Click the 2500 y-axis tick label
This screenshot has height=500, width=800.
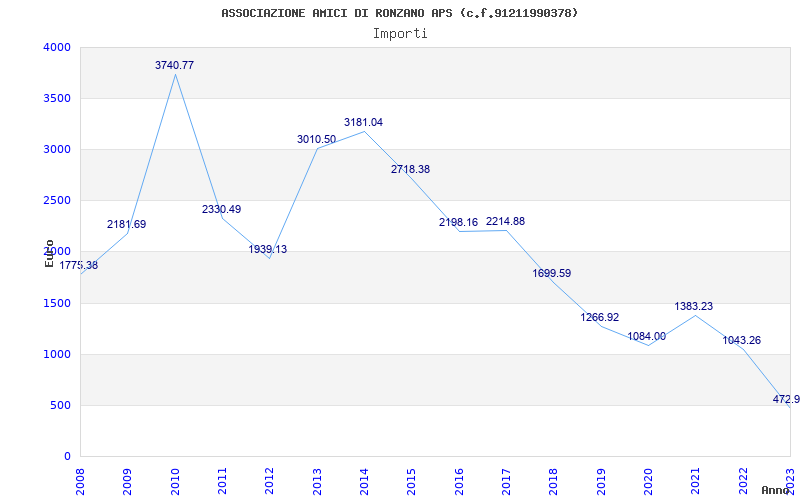(55, 201)
